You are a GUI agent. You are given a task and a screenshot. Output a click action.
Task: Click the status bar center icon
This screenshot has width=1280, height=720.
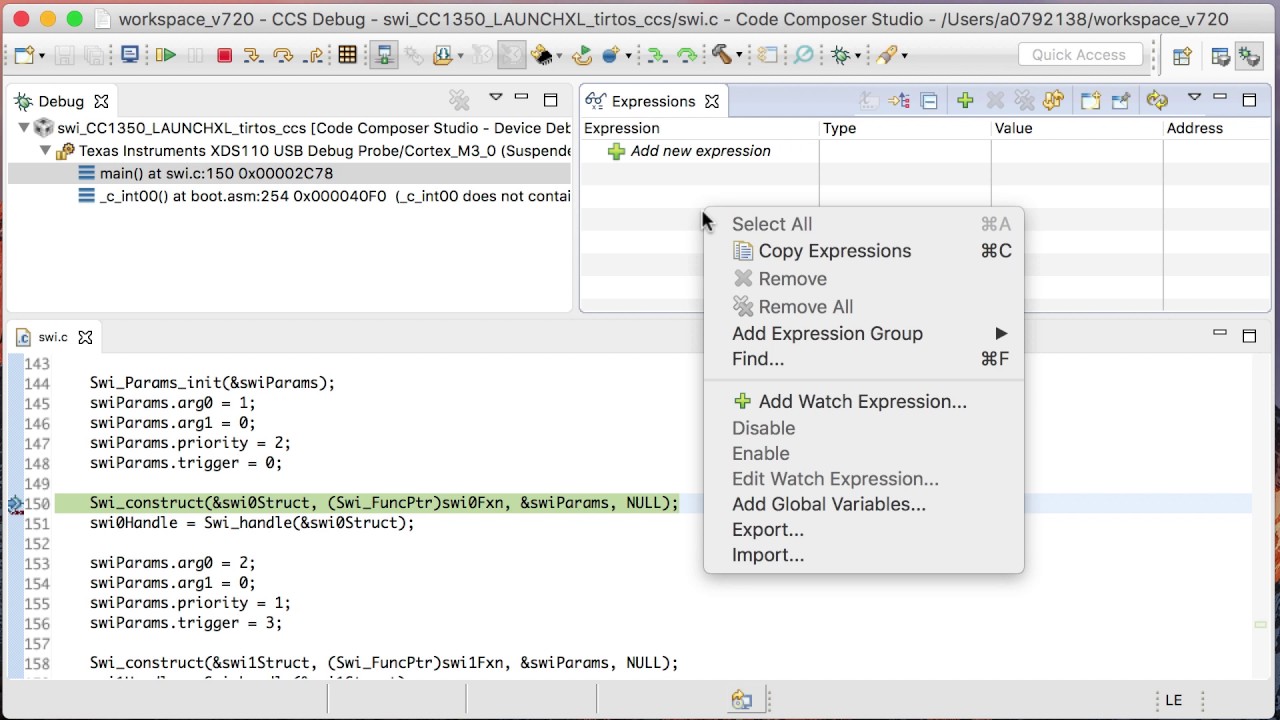[742, 700]
